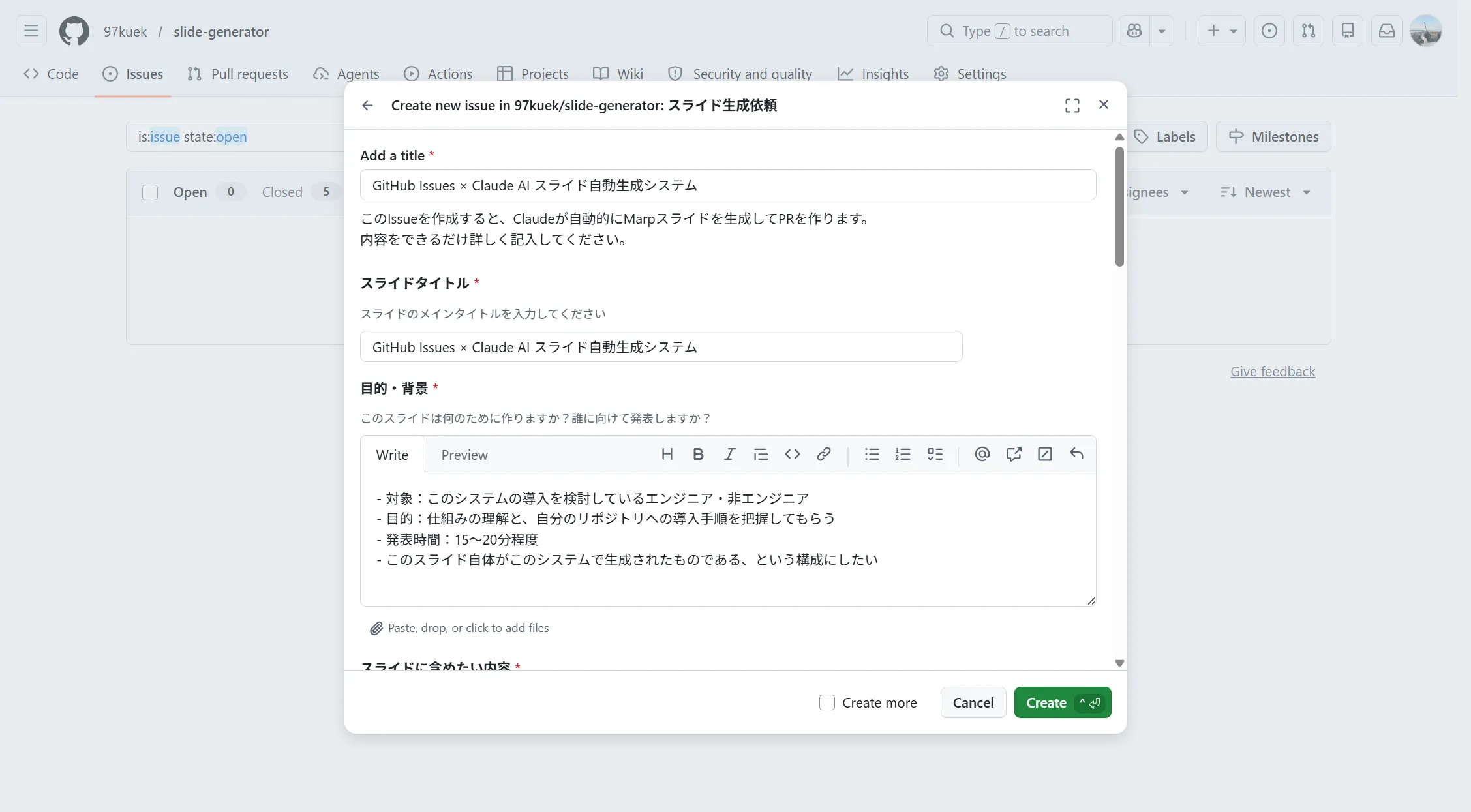Open the 97kuek owner link
The image size is (1471, 812).
[x=125, y=31]
